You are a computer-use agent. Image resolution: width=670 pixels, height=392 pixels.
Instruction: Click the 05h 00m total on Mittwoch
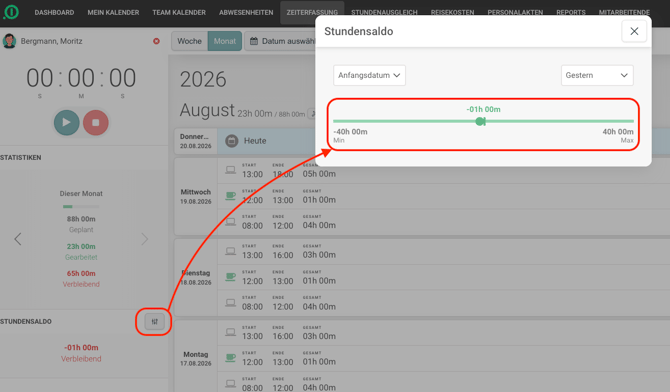(319, 174)
